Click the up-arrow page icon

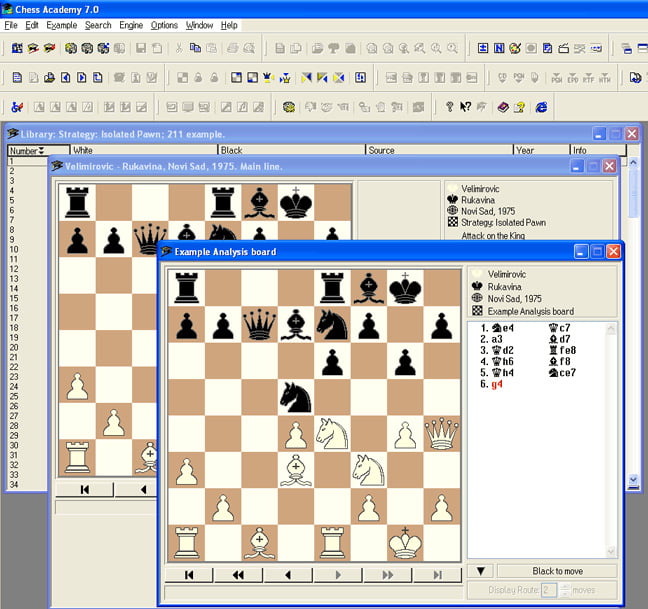click(98, 77)
